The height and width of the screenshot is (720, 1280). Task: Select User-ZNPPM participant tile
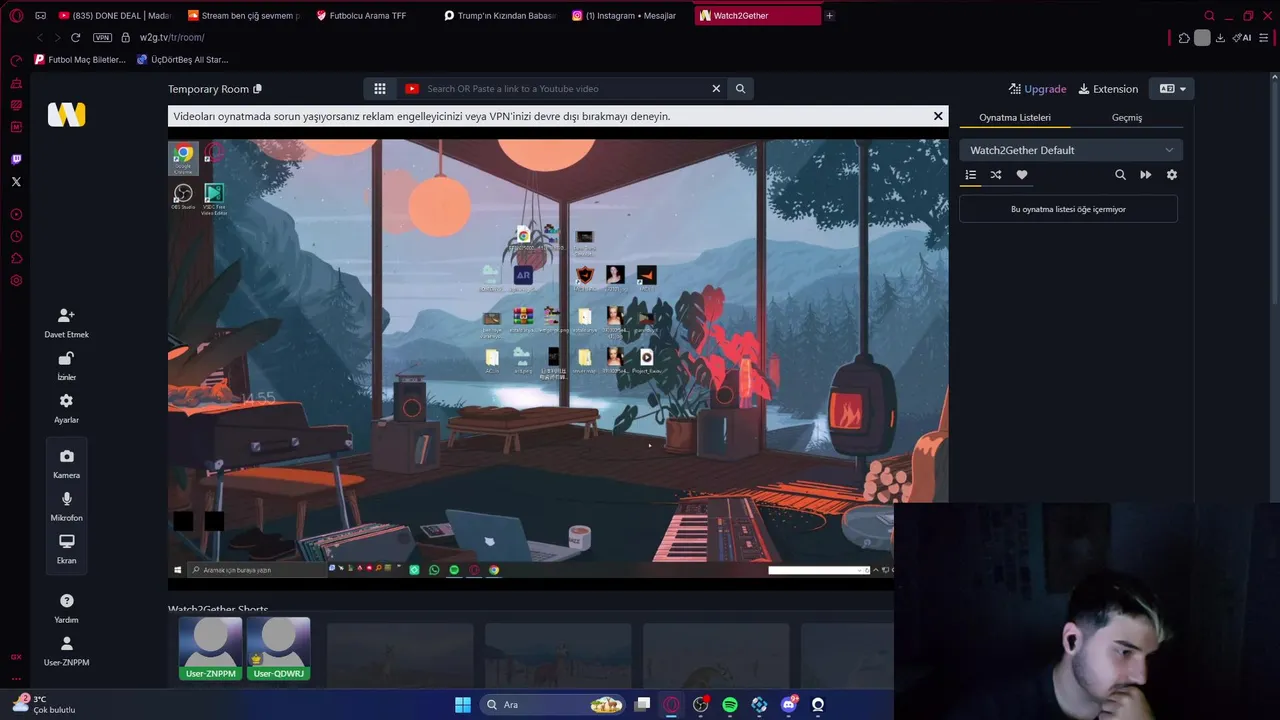(x=210, y=649)
